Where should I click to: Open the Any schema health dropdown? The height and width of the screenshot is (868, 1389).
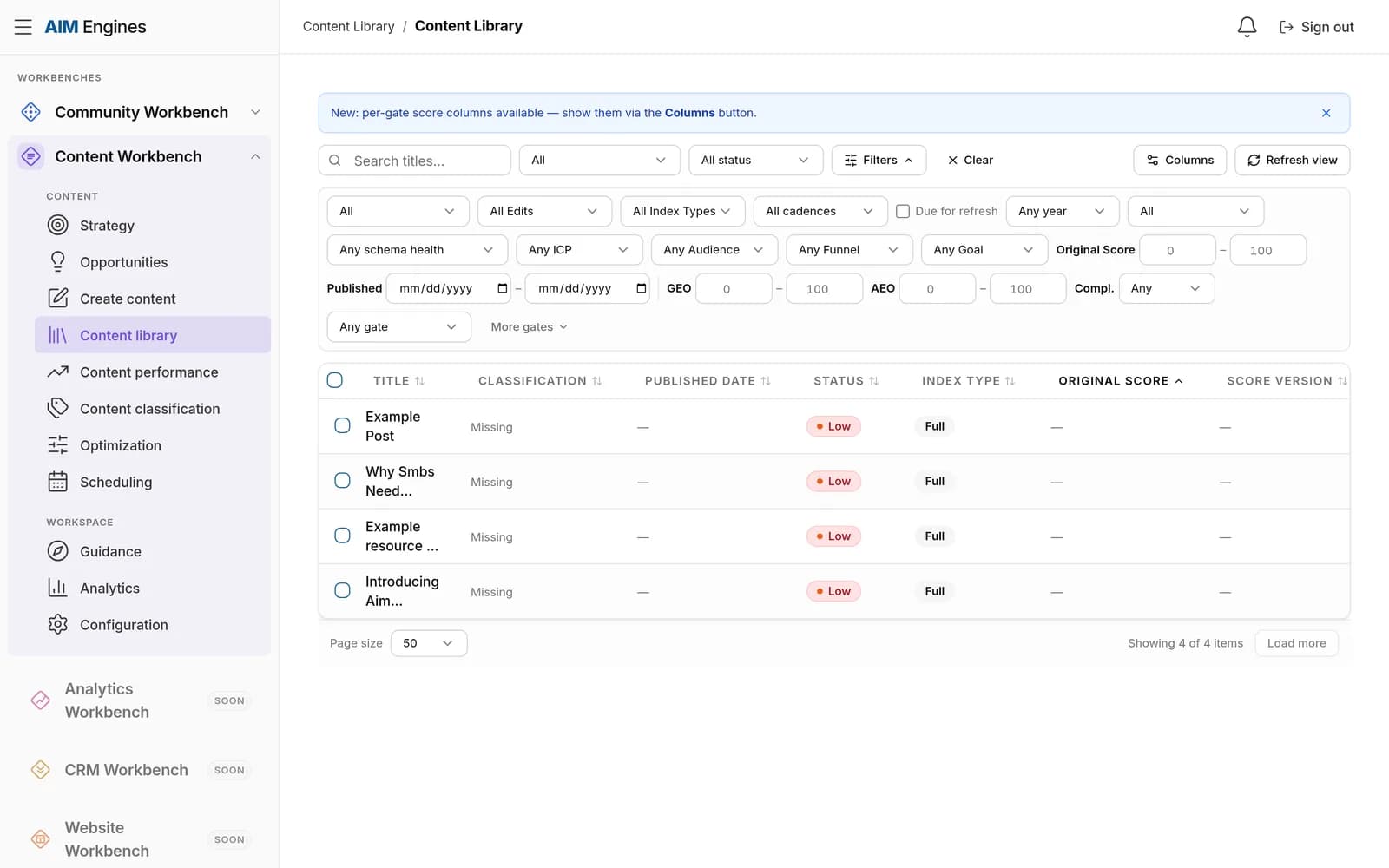pyautogui.click(x=417, y=250)
